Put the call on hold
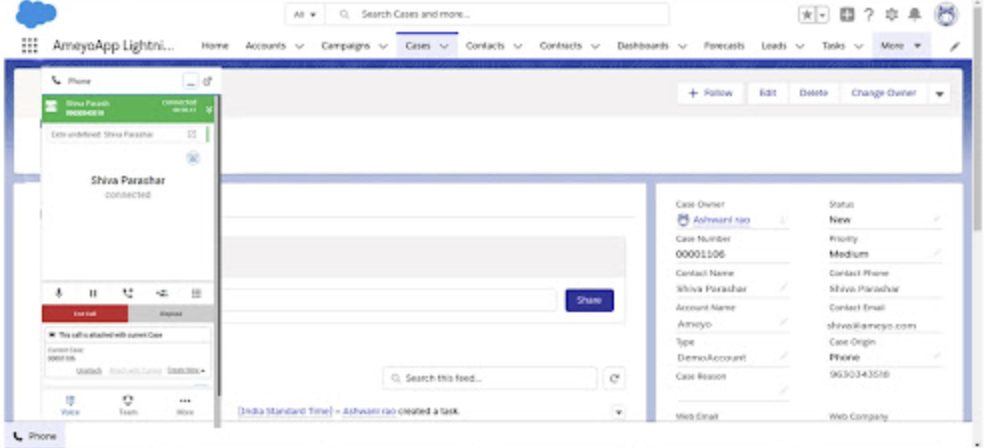 click(x=93, y=293)
